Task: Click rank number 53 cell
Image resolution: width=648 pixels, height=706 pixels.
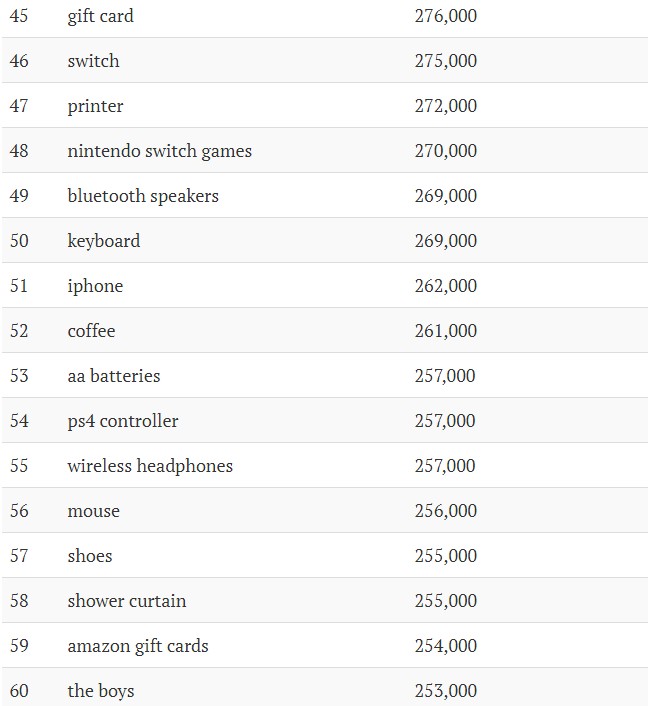Action: click(x=19, y=376)
